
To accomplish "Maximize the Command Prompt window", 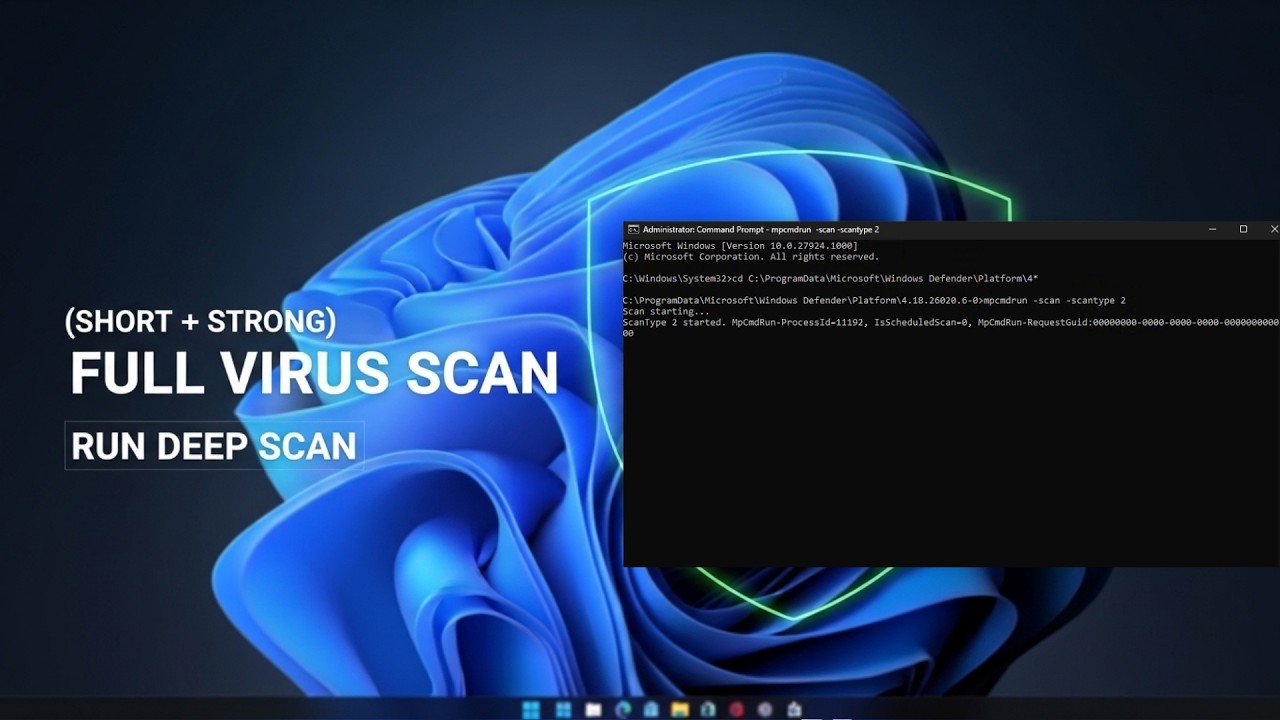I will tap(1243, 229).
